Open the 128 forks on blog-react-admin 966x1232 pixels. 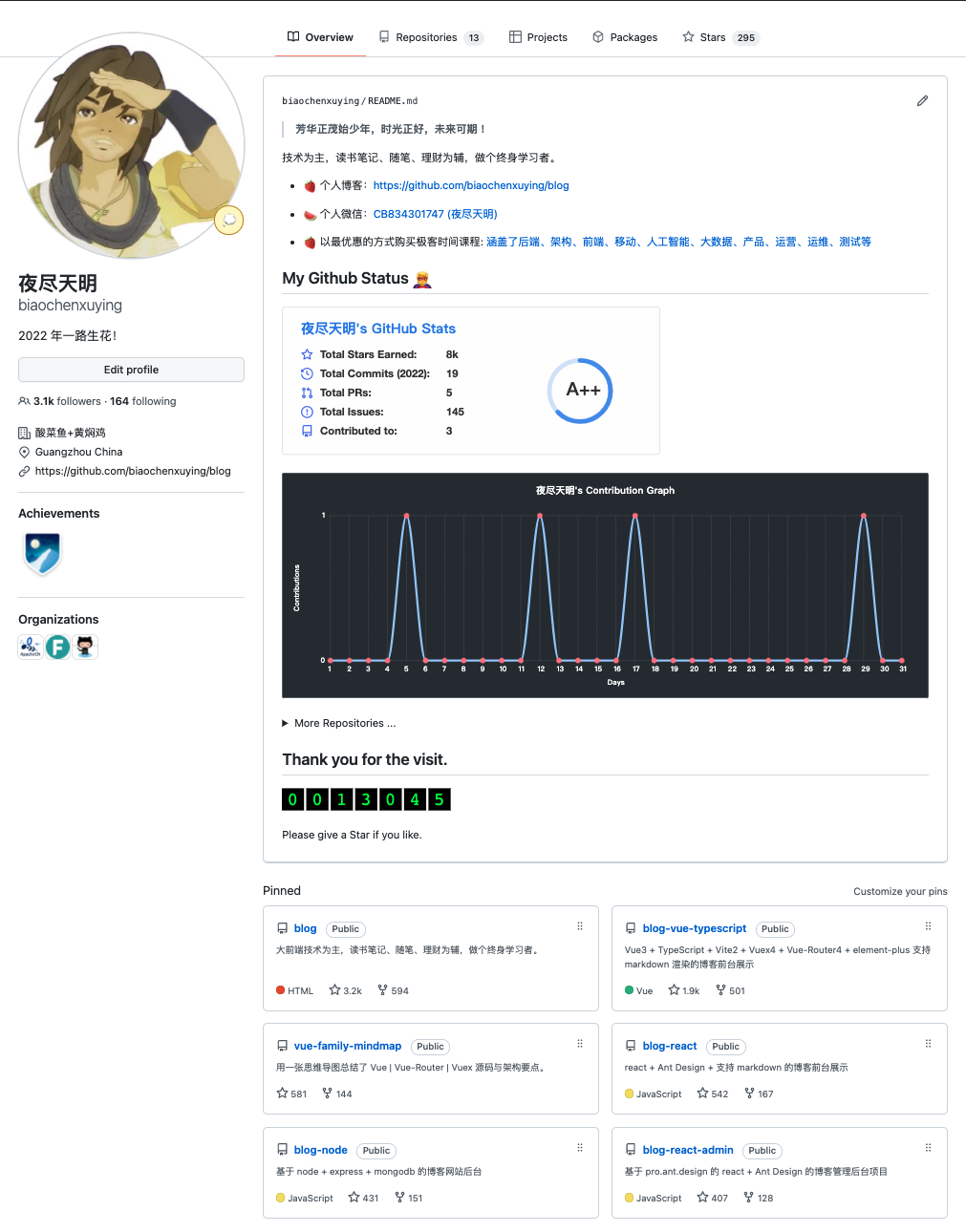(759, 1198)
